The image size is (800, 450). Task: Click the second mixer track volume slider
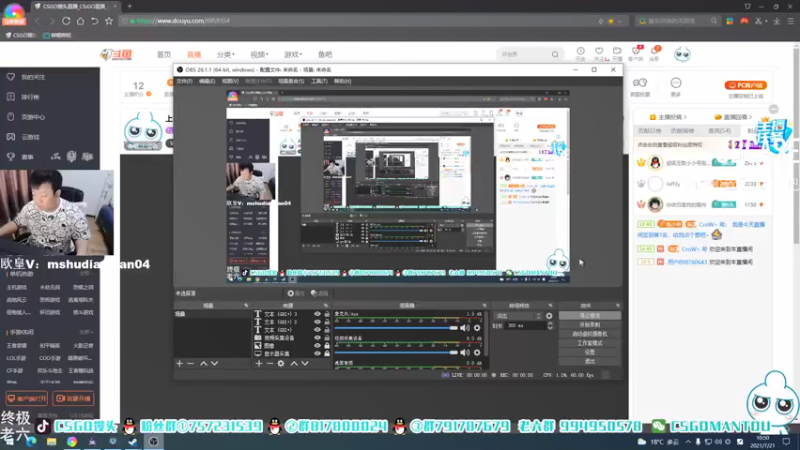coord(396,352)
